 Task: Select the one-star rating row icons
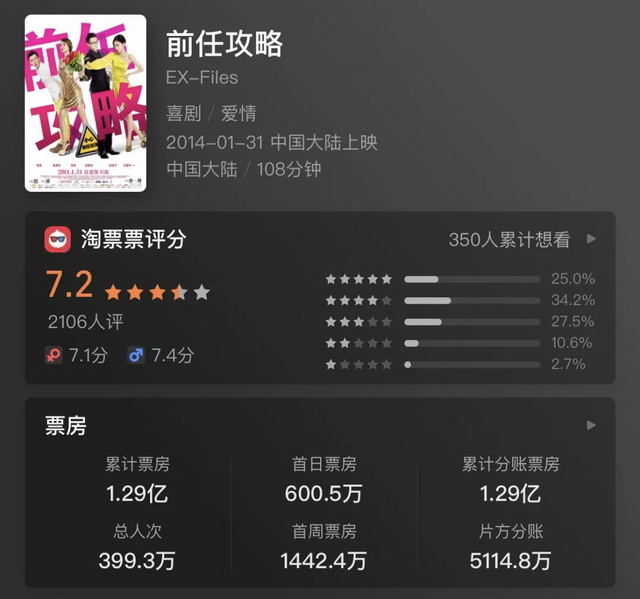(x=359, y=364)
